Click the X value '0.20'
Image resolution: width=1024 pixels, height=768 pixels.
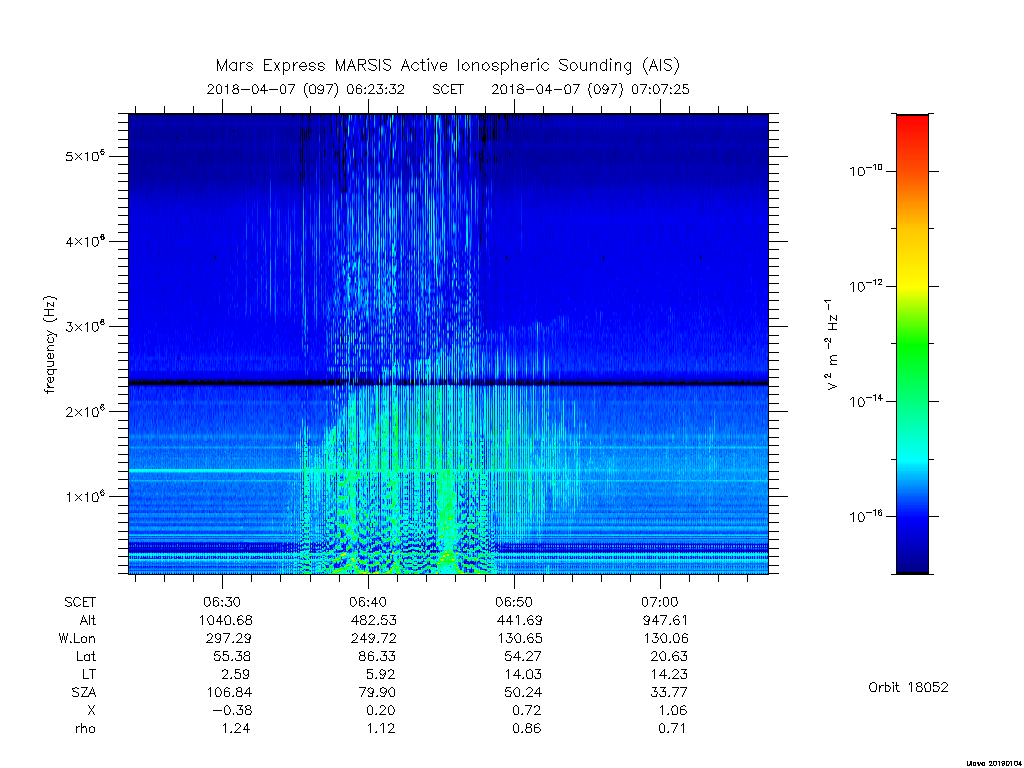point(381,711)
